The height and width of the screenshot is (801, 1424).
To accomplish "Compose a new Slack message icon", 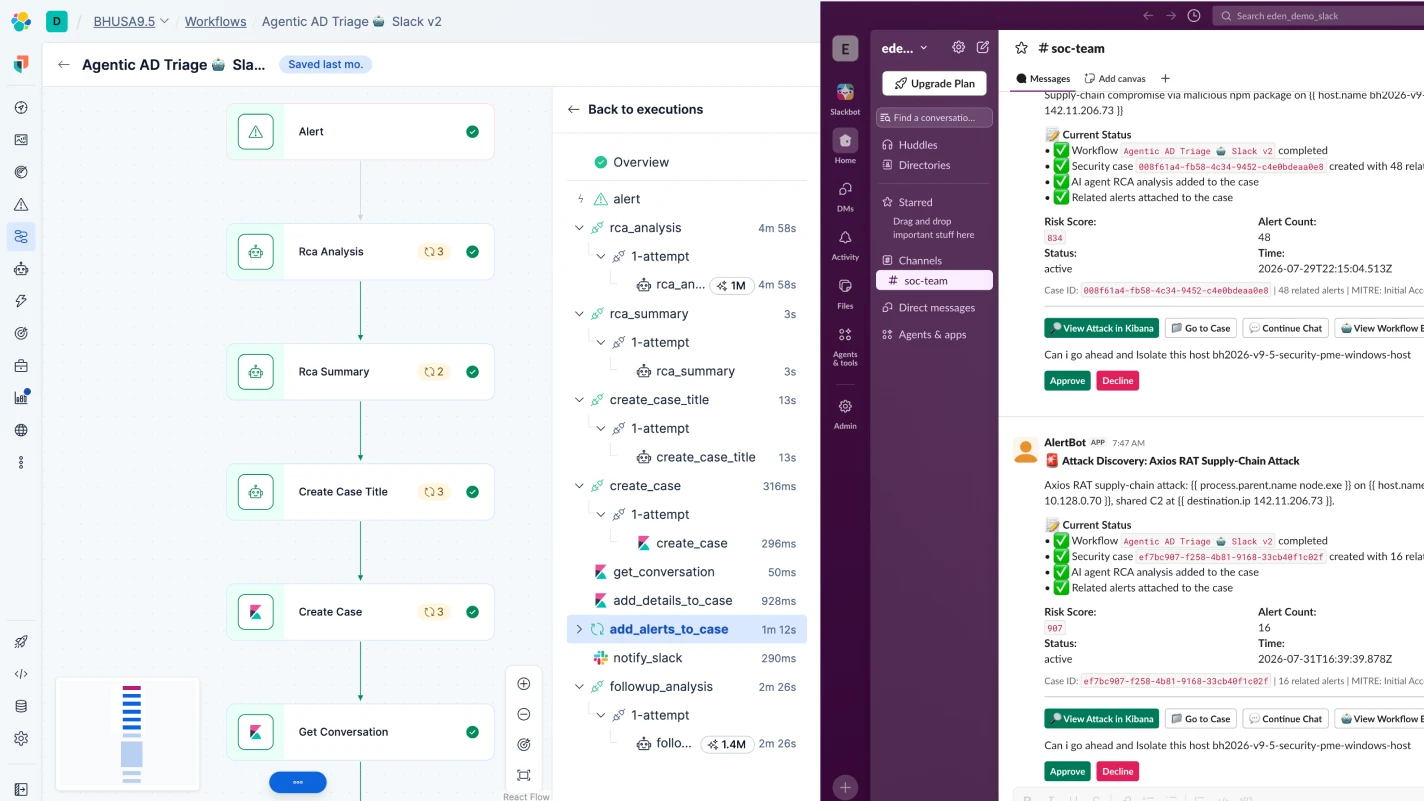I will (x=983, y=47).
